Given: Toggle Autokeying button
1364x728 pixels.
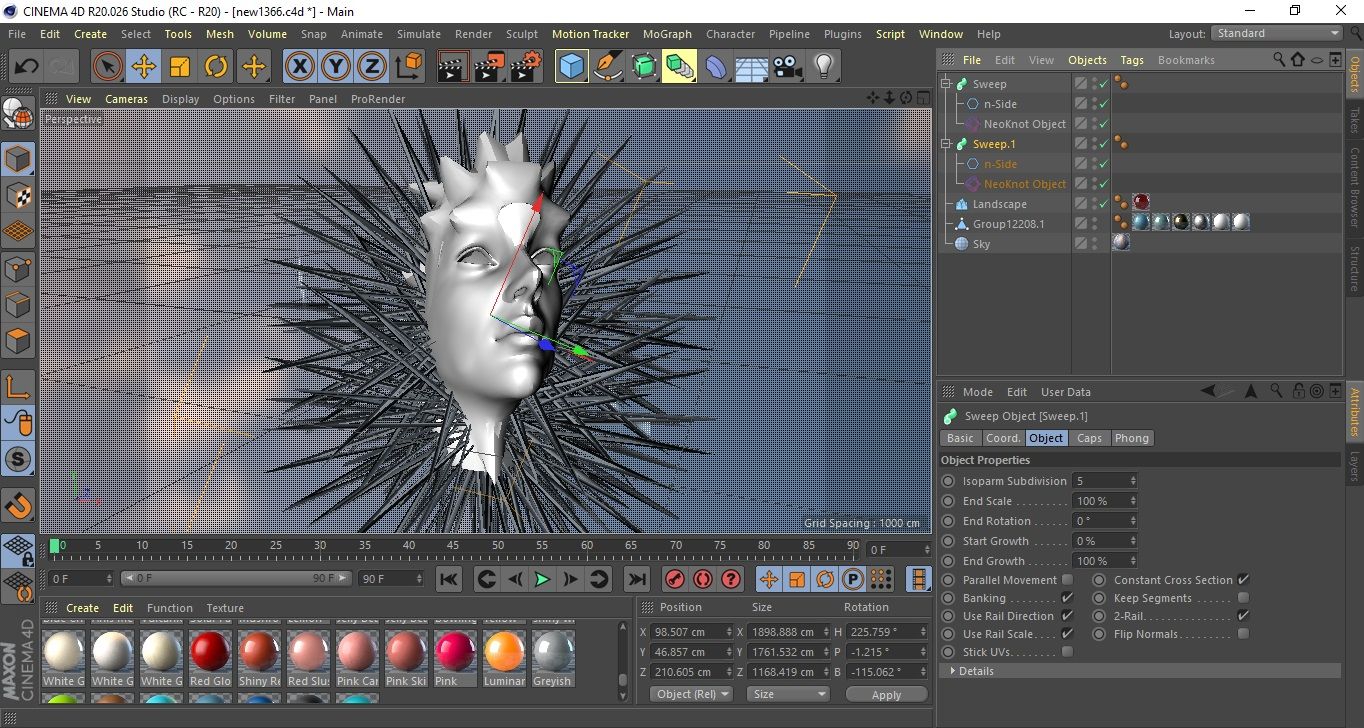Looking at the screenshot, I should [x=703, y=579].
